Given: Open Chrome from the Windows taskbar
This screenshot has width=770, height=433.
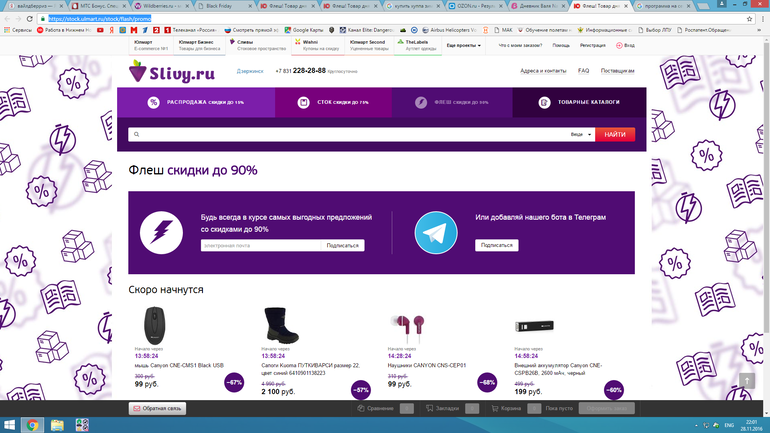Looking at the screenshot, I should coord(32,424).
